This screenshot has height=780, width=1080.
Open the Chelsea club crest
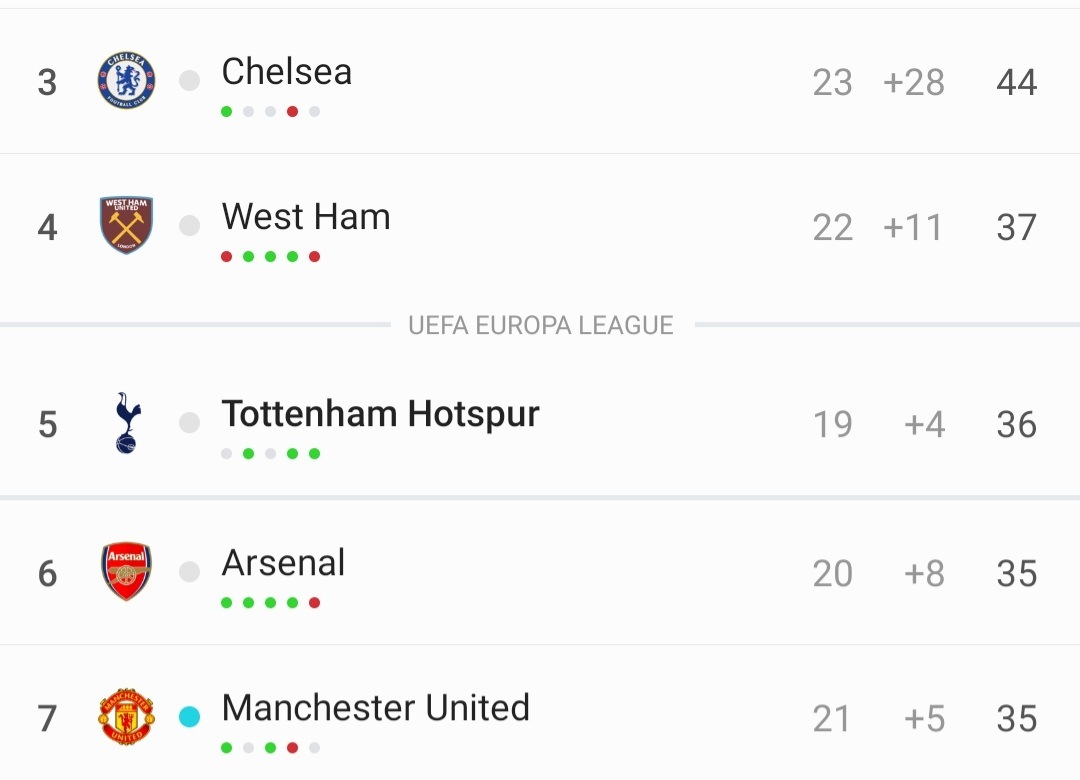[126, 81]
